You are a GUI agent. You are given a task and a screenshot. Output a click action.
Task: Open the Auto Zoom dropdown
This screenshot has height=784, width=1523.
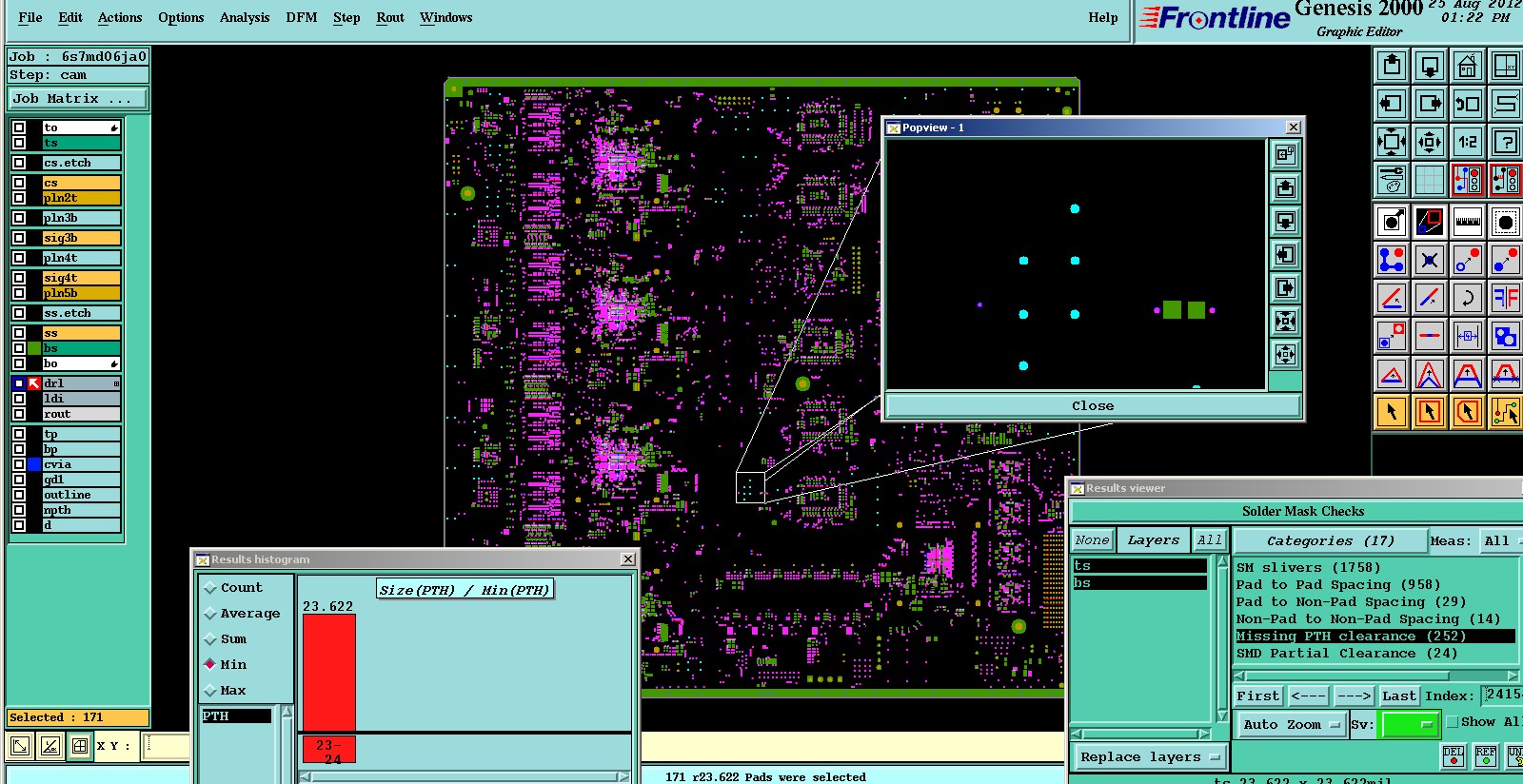pos(1291,725)
